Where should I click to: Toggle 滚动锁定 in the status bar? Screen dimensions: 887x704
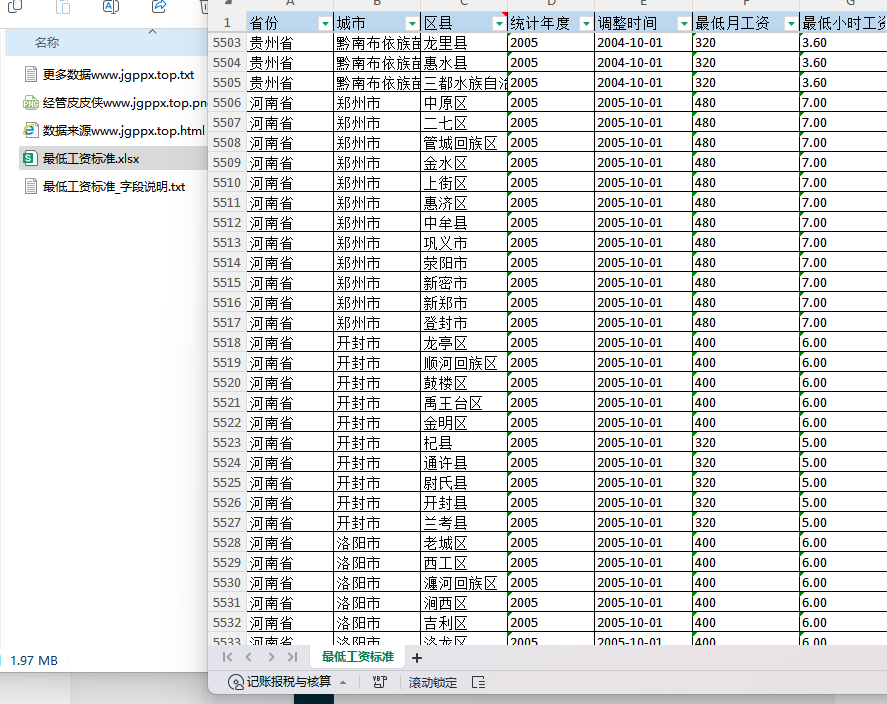[433, 683]
